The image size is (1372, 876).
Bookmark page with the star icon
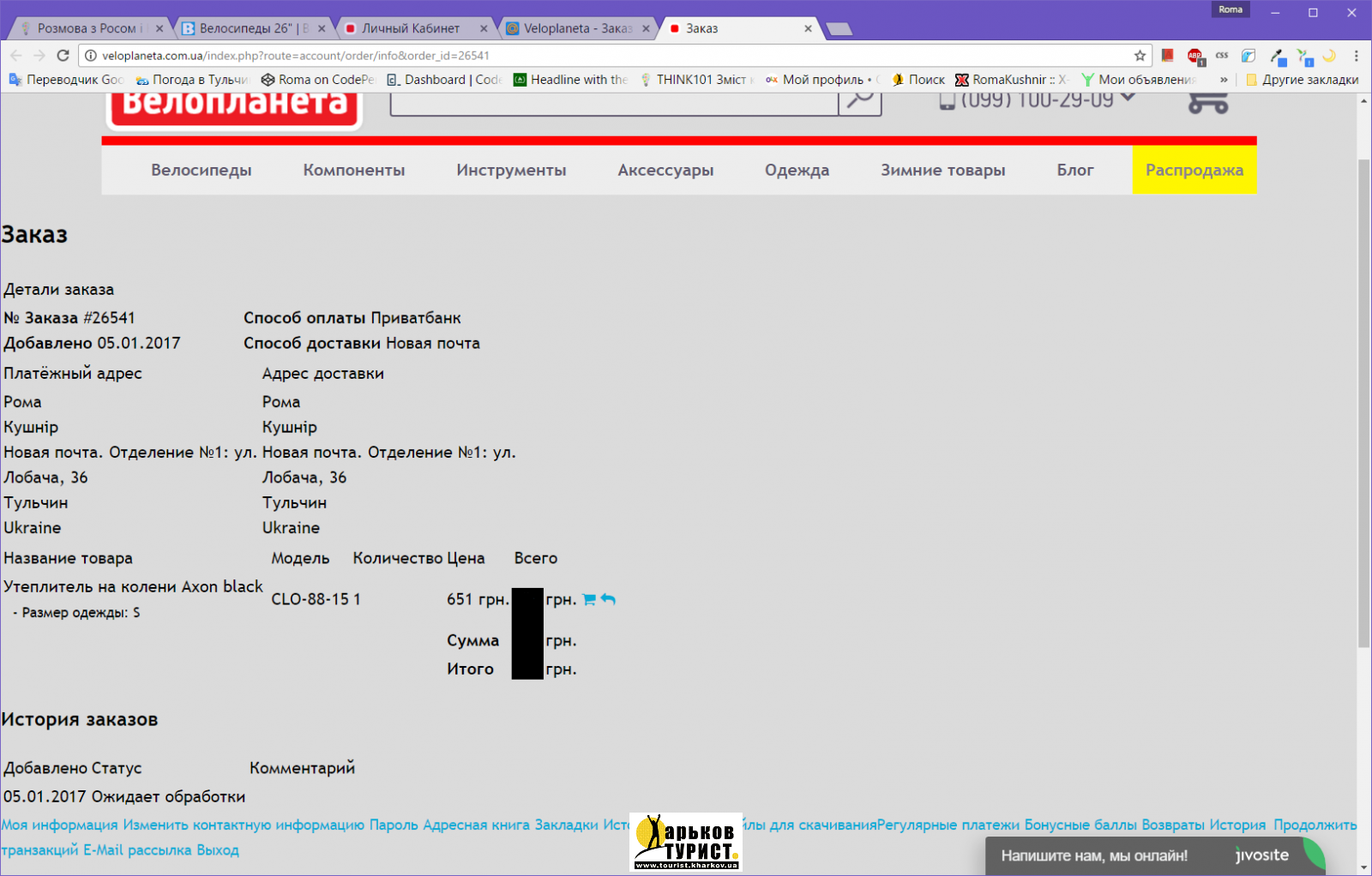pyautogui.click(x=1140, y=56)
